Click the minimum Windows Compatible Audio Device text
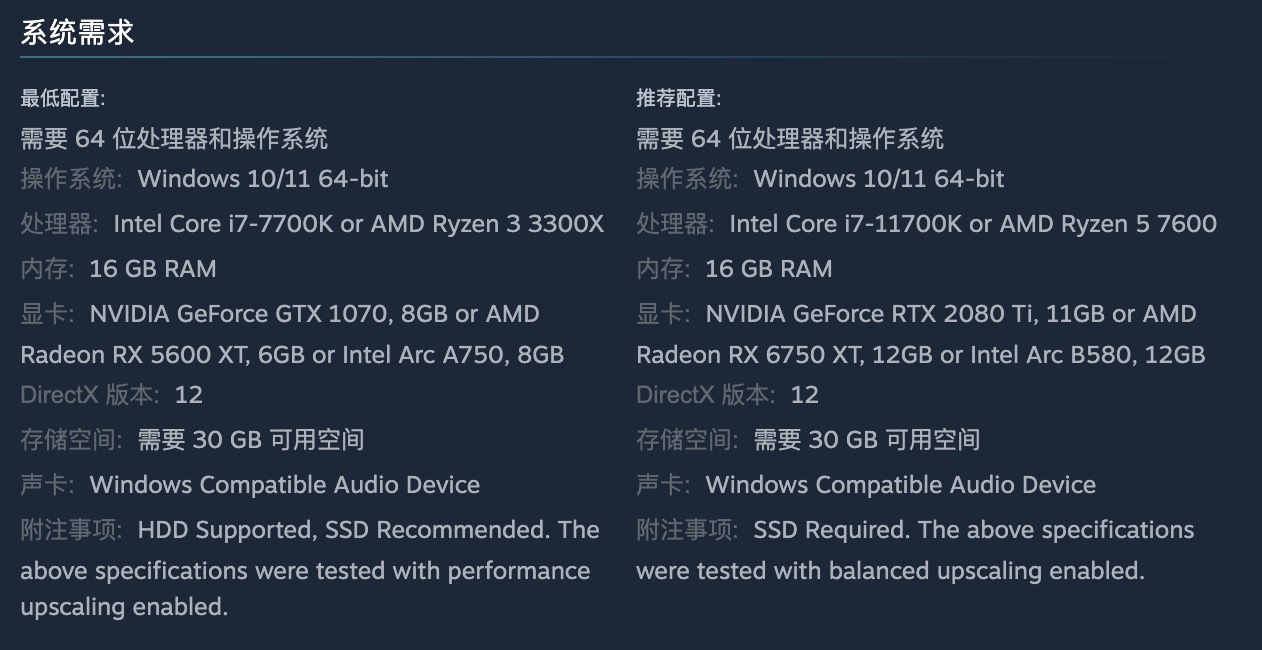Viewport: 1262px width, 650px height. [285, 485]
